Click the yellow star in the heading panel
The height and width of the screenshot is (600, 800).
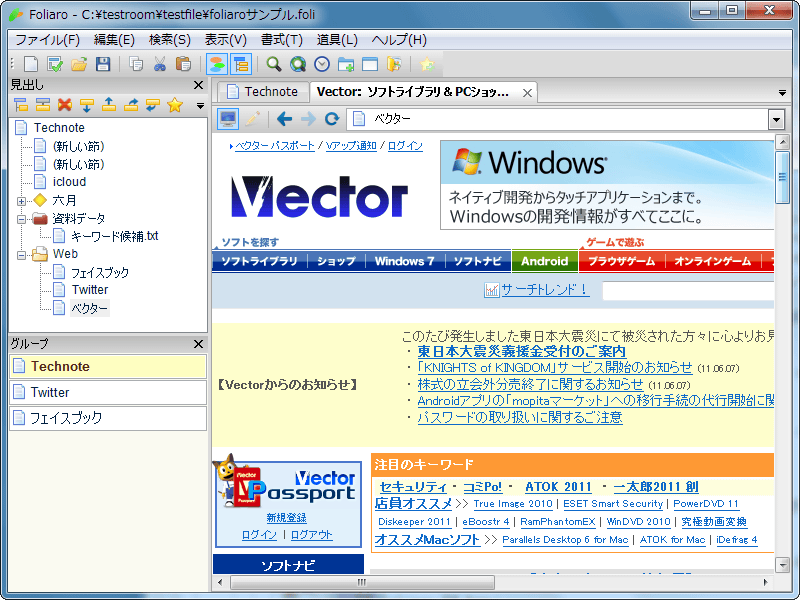[175, 105]
